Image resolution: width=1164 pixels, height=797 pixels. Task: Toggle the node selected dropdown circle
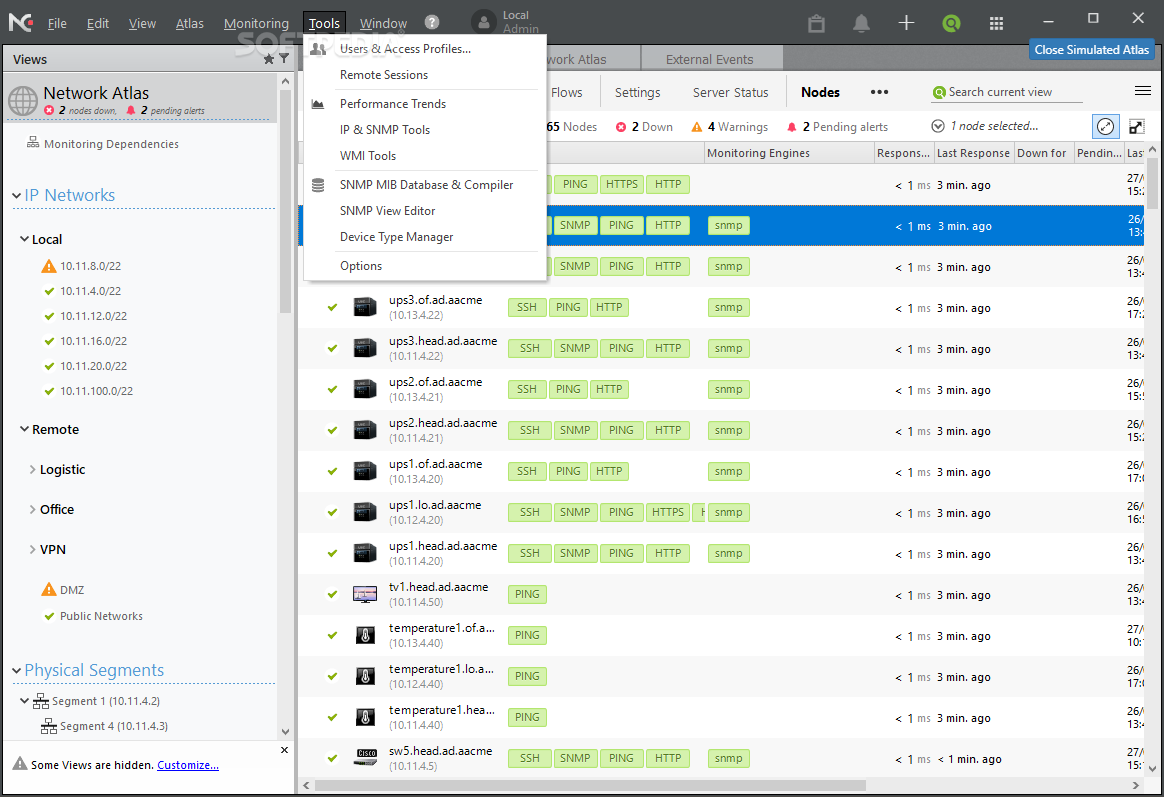[x=938, y=126]
